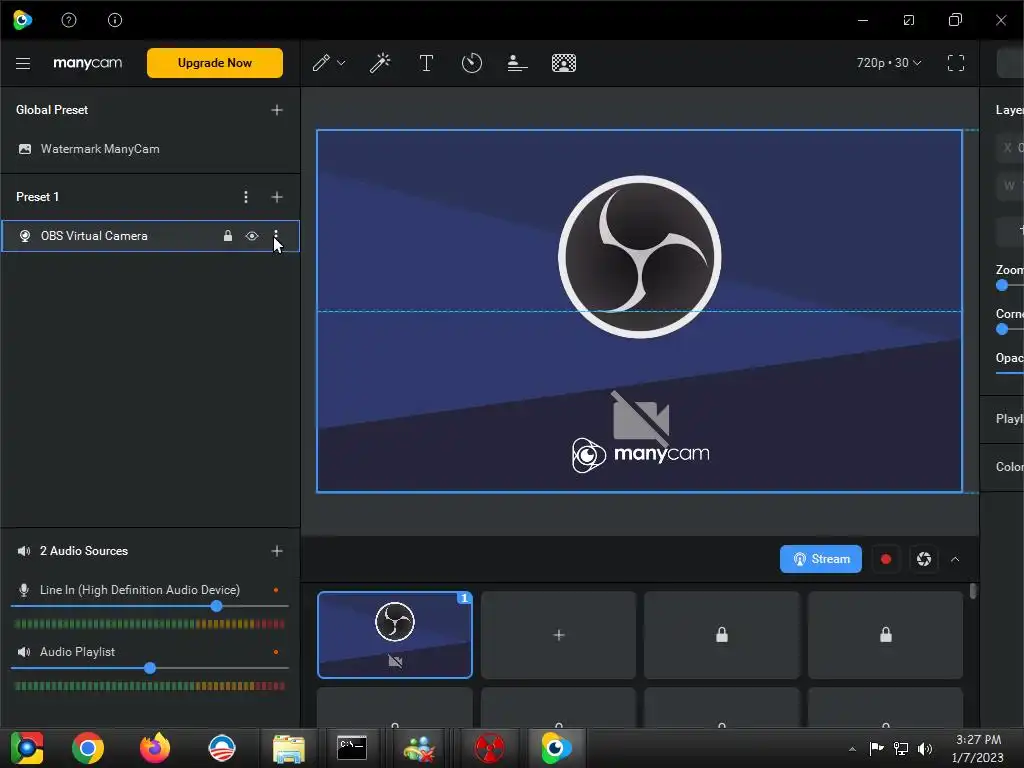Viewport: 1024px width, 768px height.
Task: Collapse the presets panel chevron
Action: point(955,560)
